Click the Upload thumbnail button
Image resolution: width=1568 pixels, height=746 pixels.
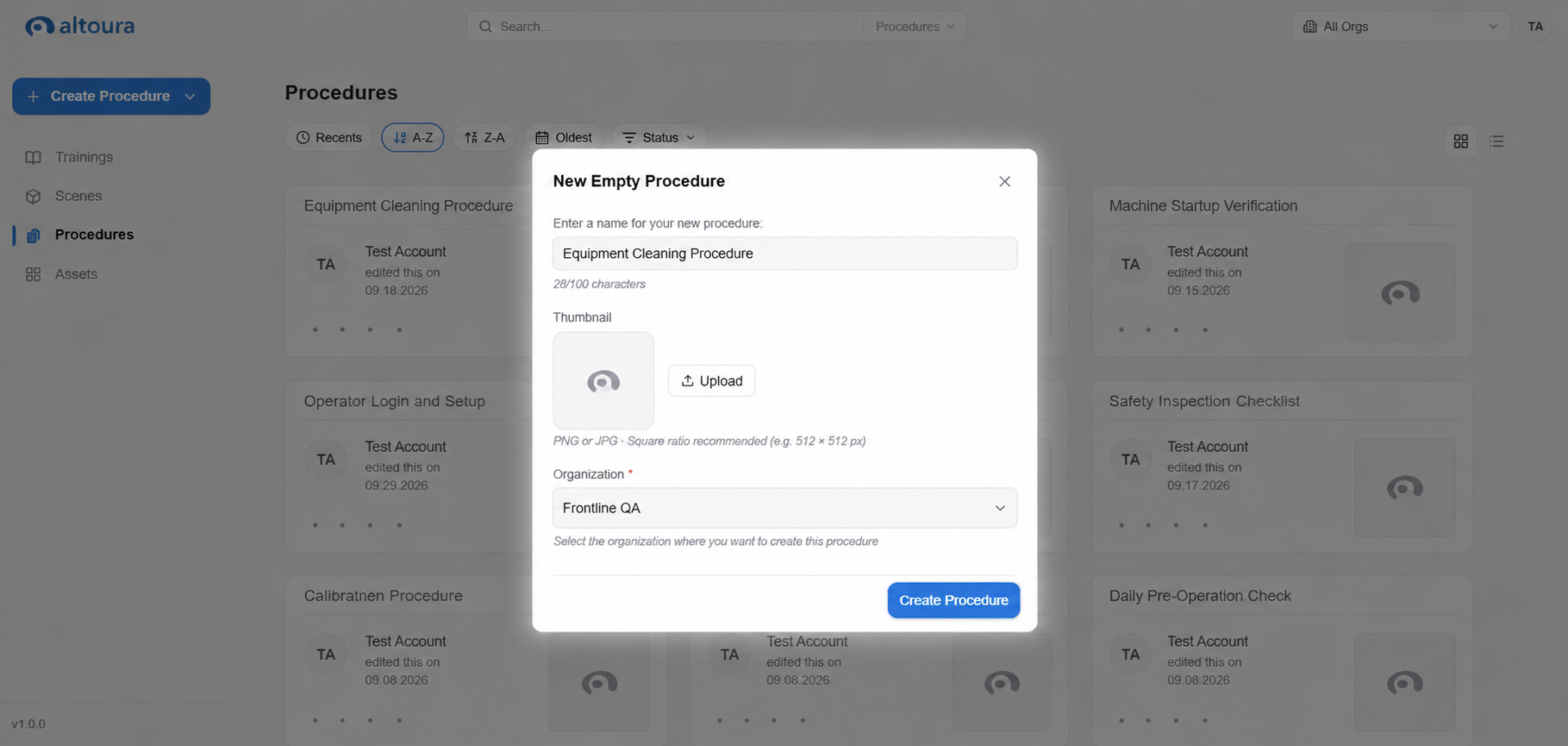pos(712,380)
